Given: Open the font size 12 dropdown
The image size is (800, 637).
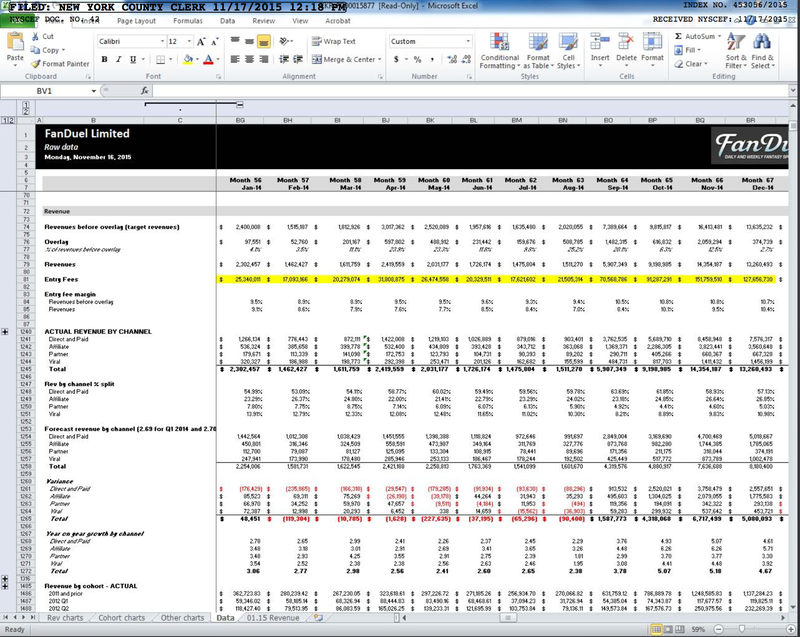Looking at the screenshot, I should click(189, 41).
